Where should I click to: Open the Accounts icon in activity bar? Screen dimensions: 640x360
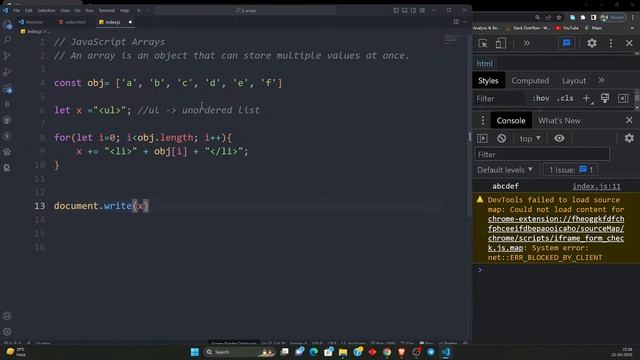click(7, 316)
